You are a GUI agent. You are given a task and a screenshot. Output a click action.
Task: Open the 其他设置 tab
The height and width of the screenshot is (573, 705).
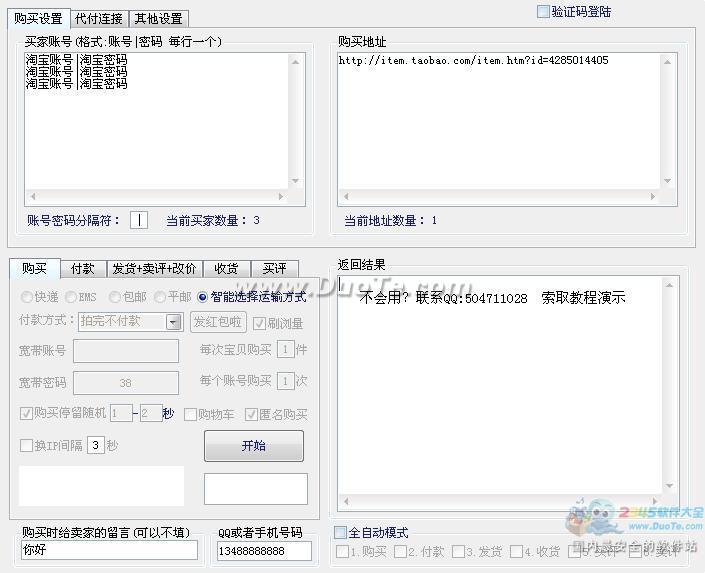[158, 18]
